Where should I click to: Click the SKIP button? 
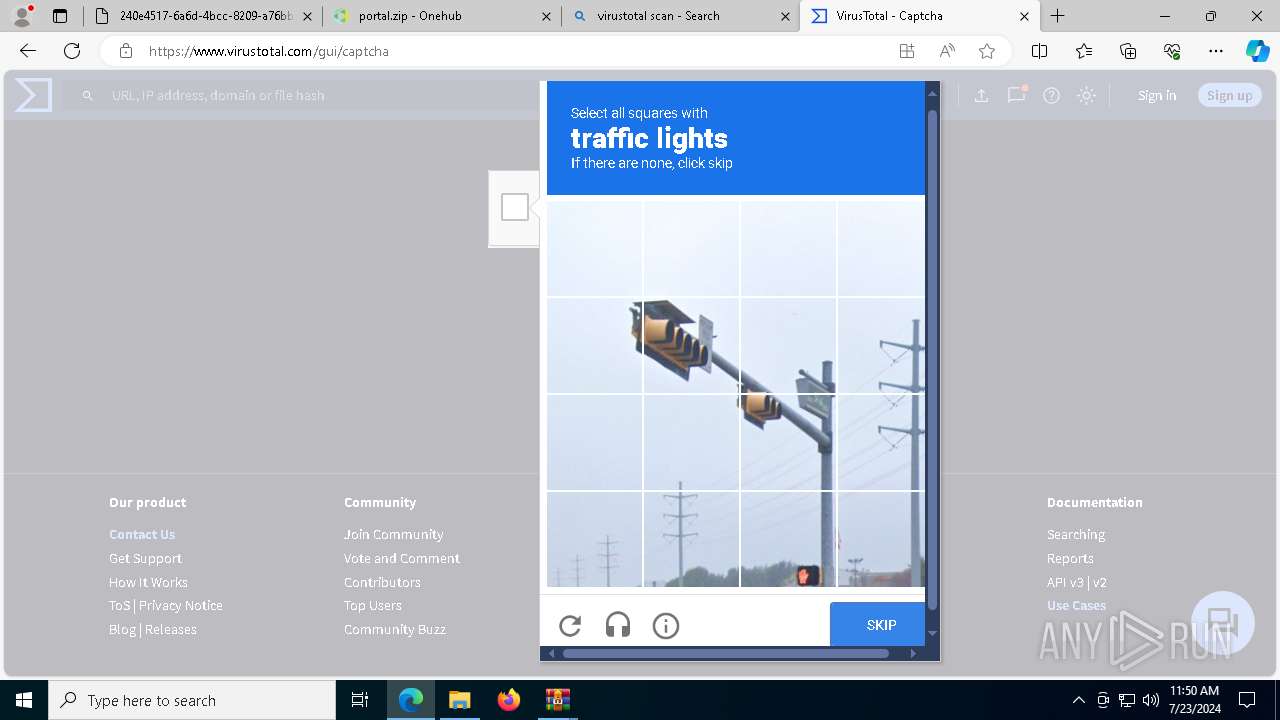point(877,625)
